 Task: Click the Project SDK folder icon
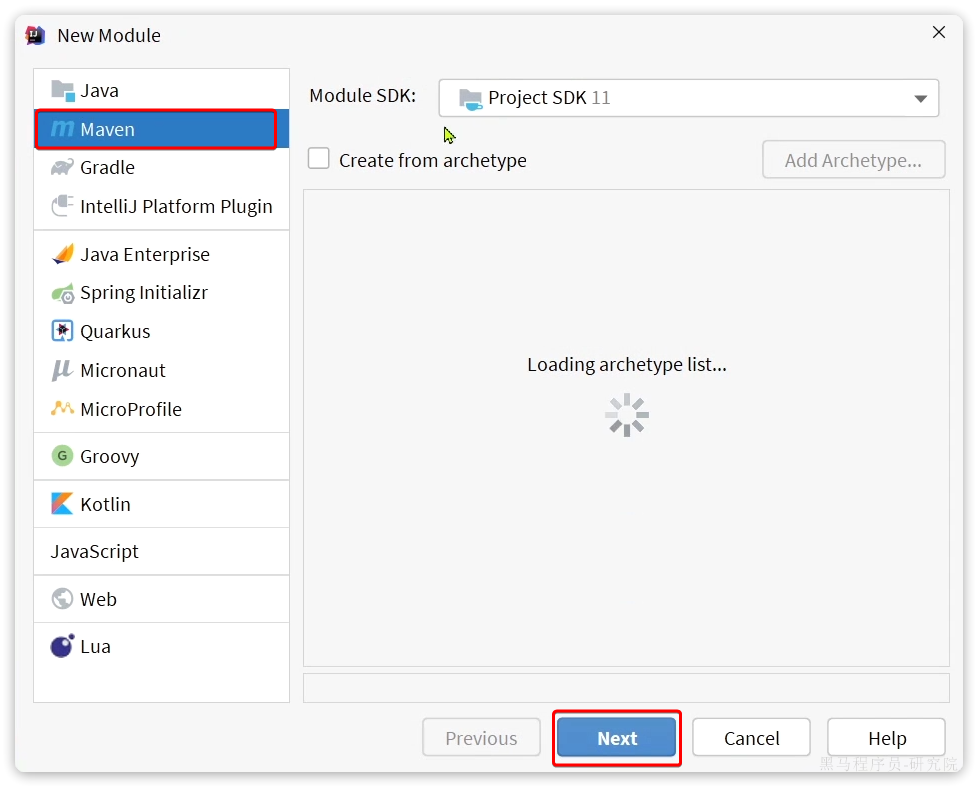click(470, 99)
